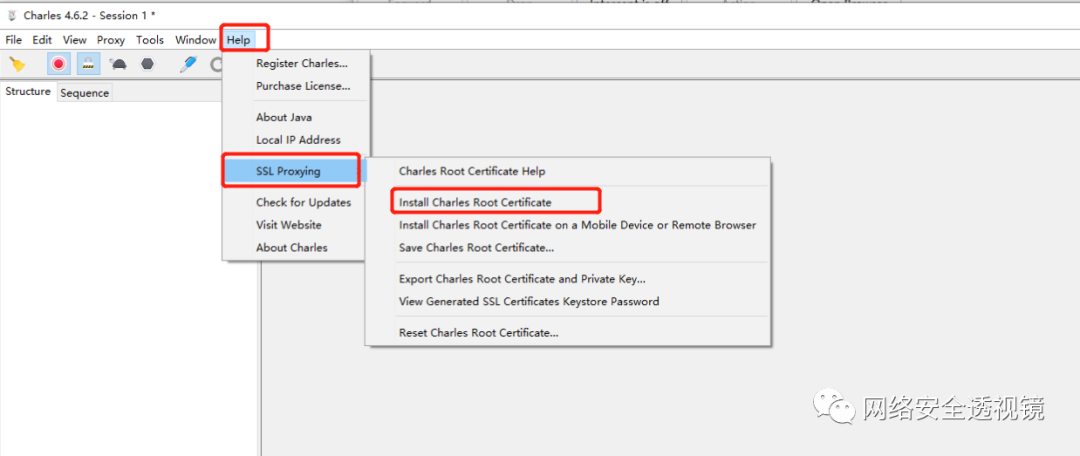Open the Window menu

[196, 40]
